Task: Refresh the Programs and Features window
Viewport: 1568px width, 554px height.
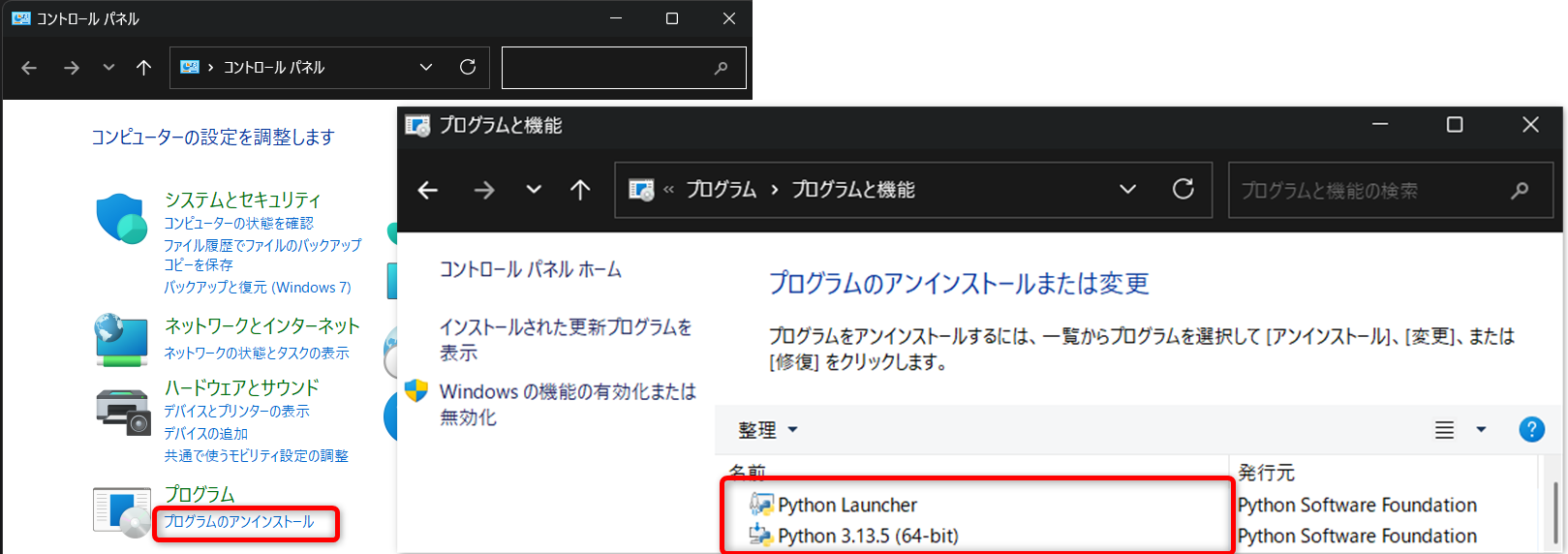Action: point(1184,189)
